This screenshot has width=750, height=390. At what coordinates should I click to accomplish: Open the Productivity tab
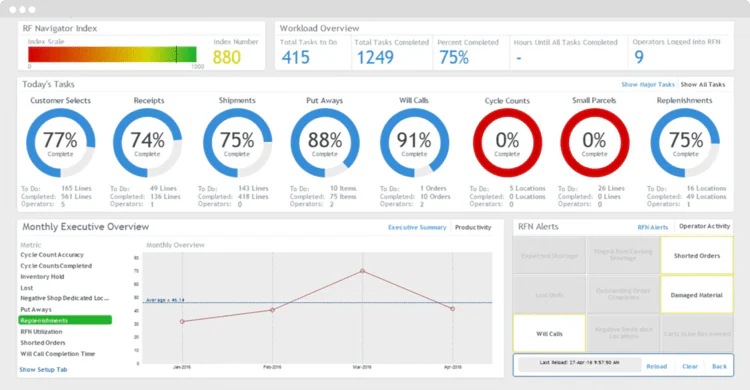[x=473, y=227]
